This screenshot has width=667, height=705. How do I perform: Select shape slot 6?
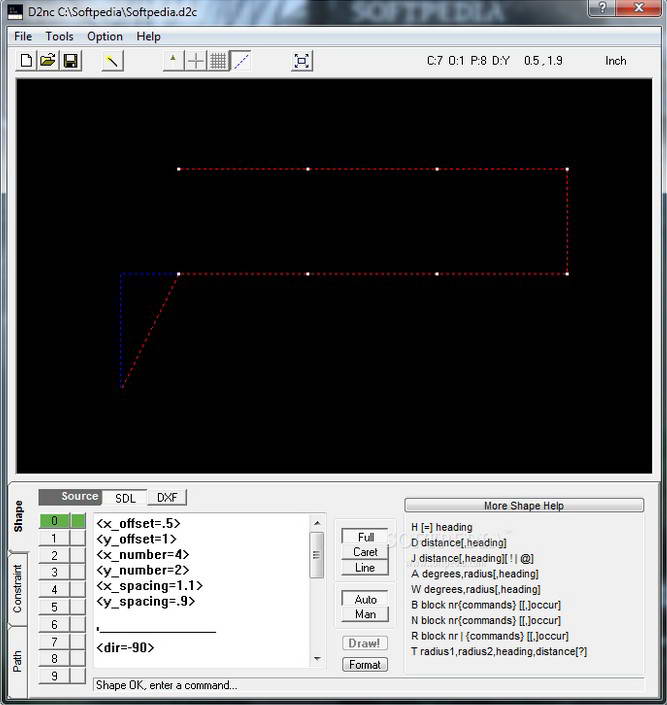[54, 625]
